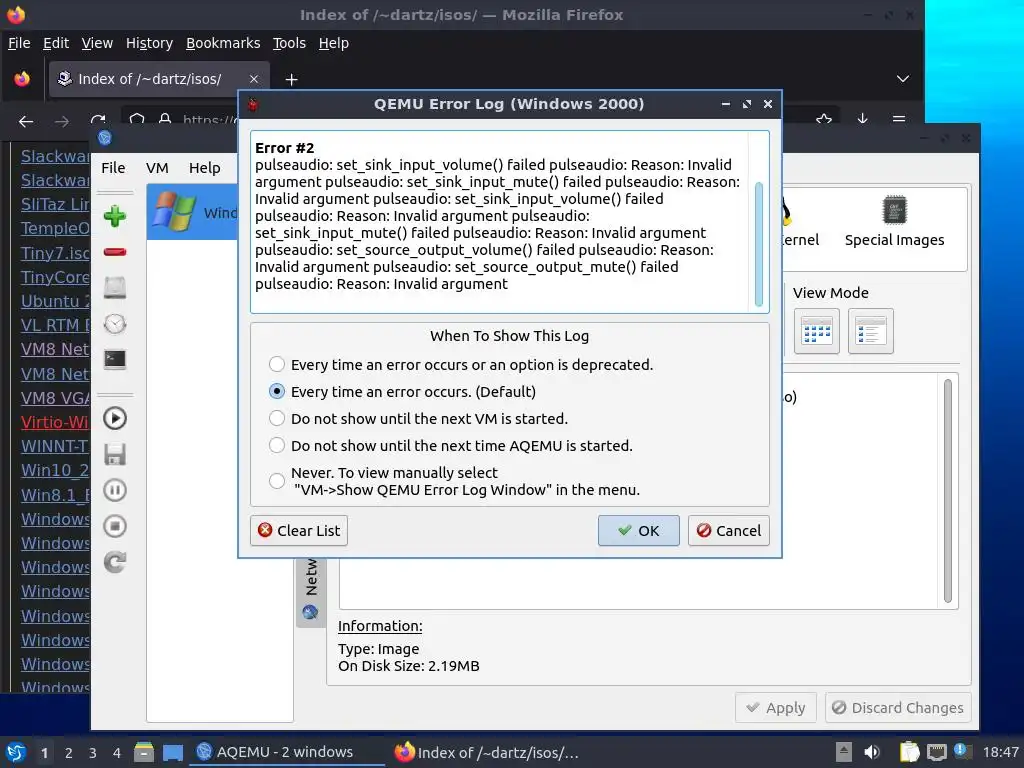
Task: Open the terminal icon in AQEMU sidebar
Action: [x=115, y=359]
